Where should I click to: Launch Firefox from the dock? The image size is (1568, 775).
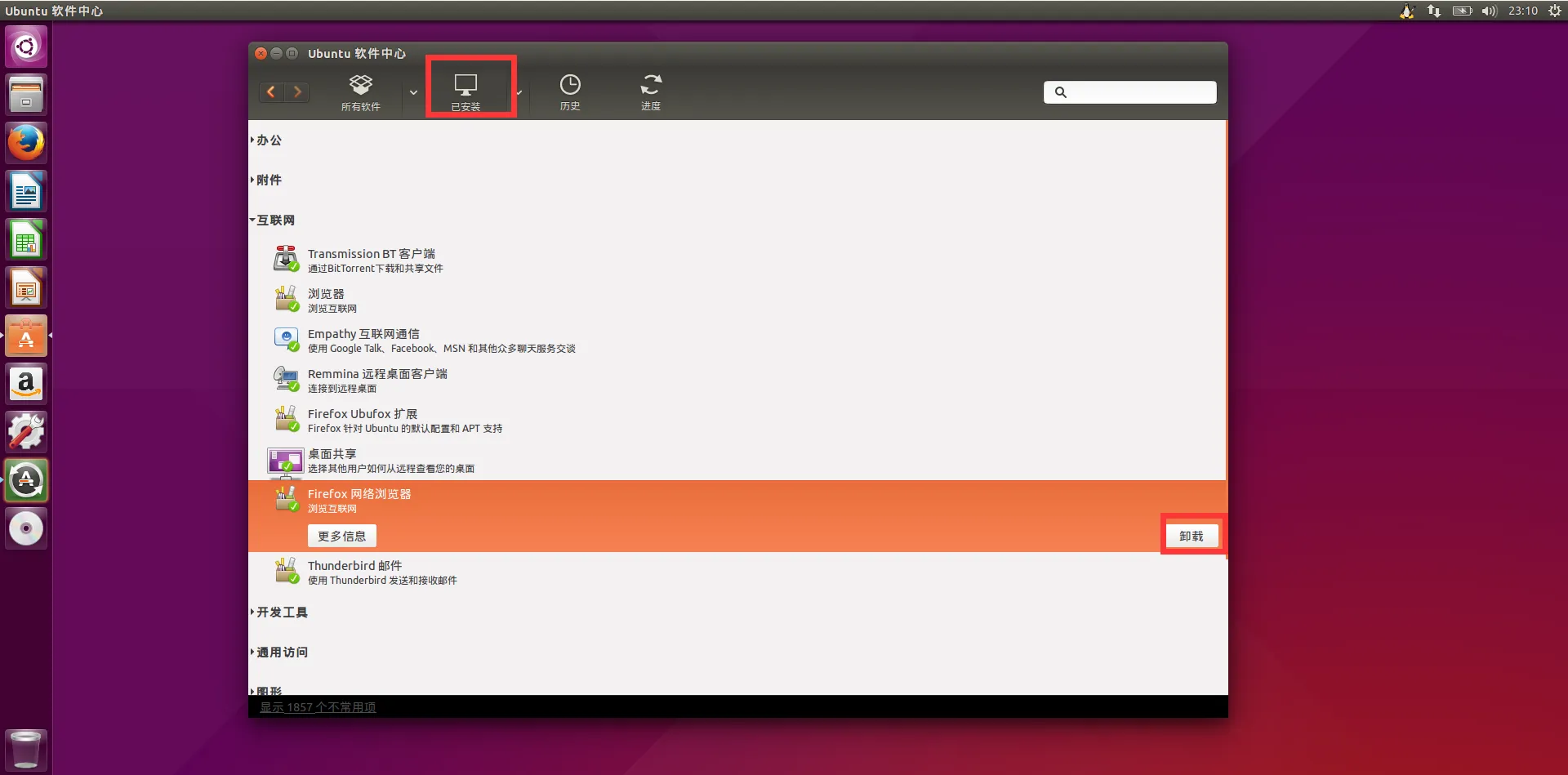point(26,143)
